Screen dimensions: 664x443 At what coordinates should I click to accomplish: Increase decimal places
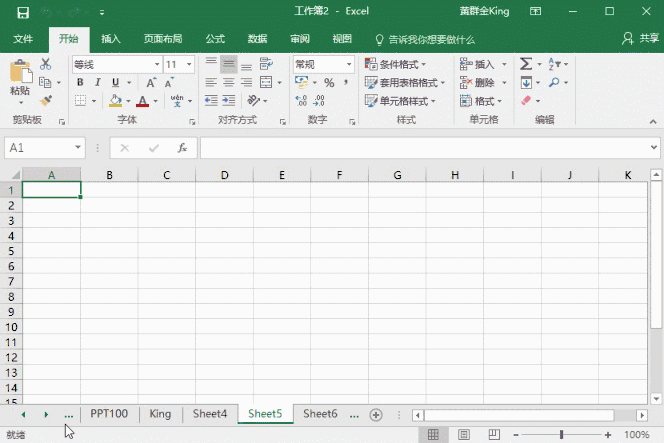pos(301,101)
